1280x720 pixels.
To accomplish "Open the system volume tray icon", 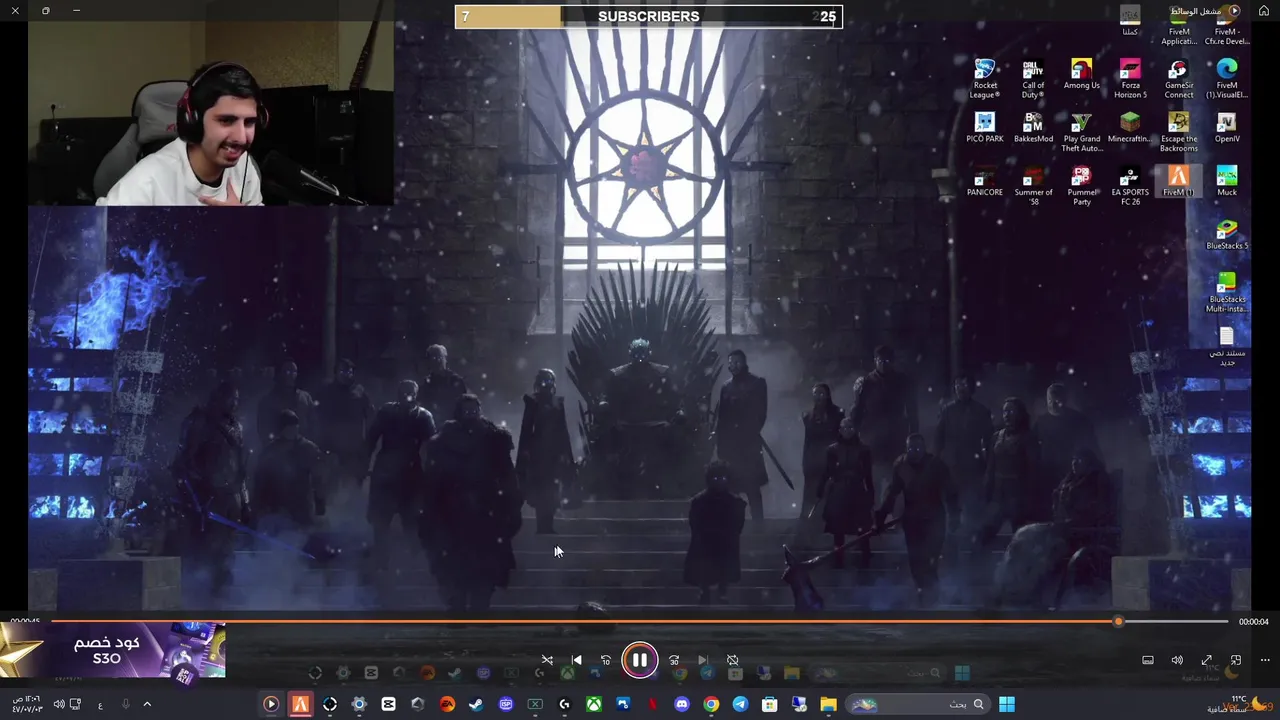I will pos(58,704).
